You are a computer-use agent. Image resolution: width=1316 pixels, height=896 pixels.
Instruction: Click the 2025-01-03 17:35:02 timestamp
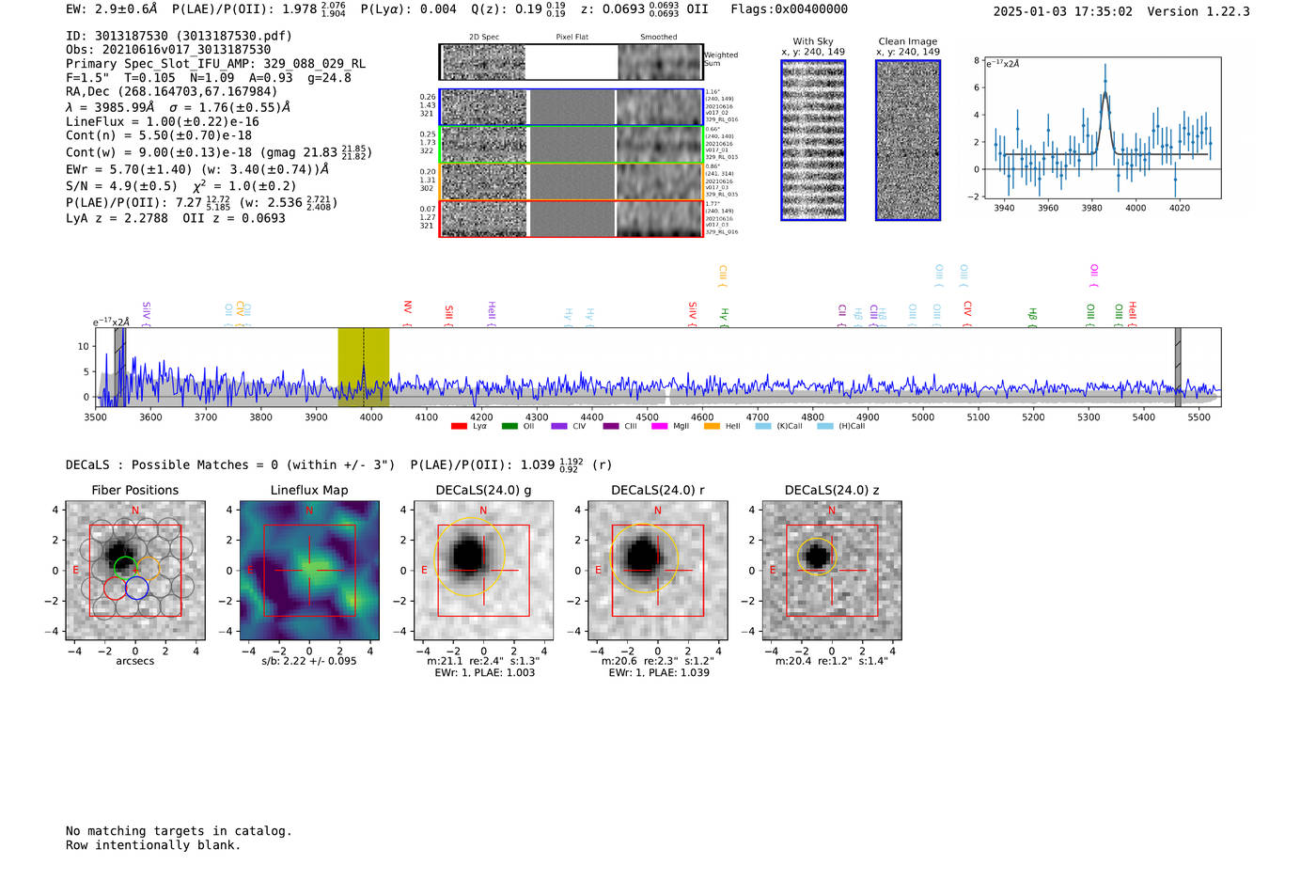tap(1062, 12)
